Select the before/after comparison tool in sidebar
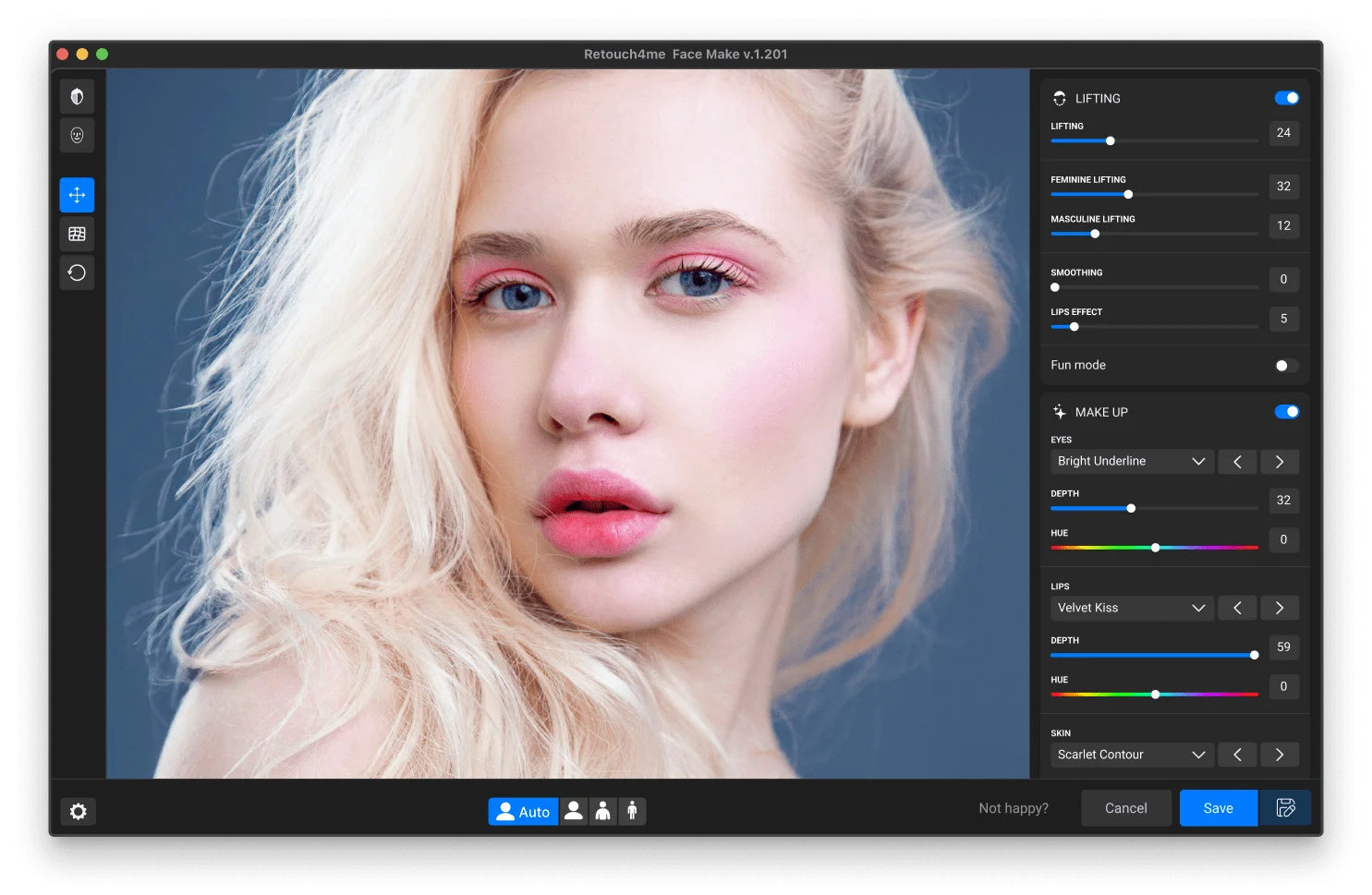 (77, 96)
